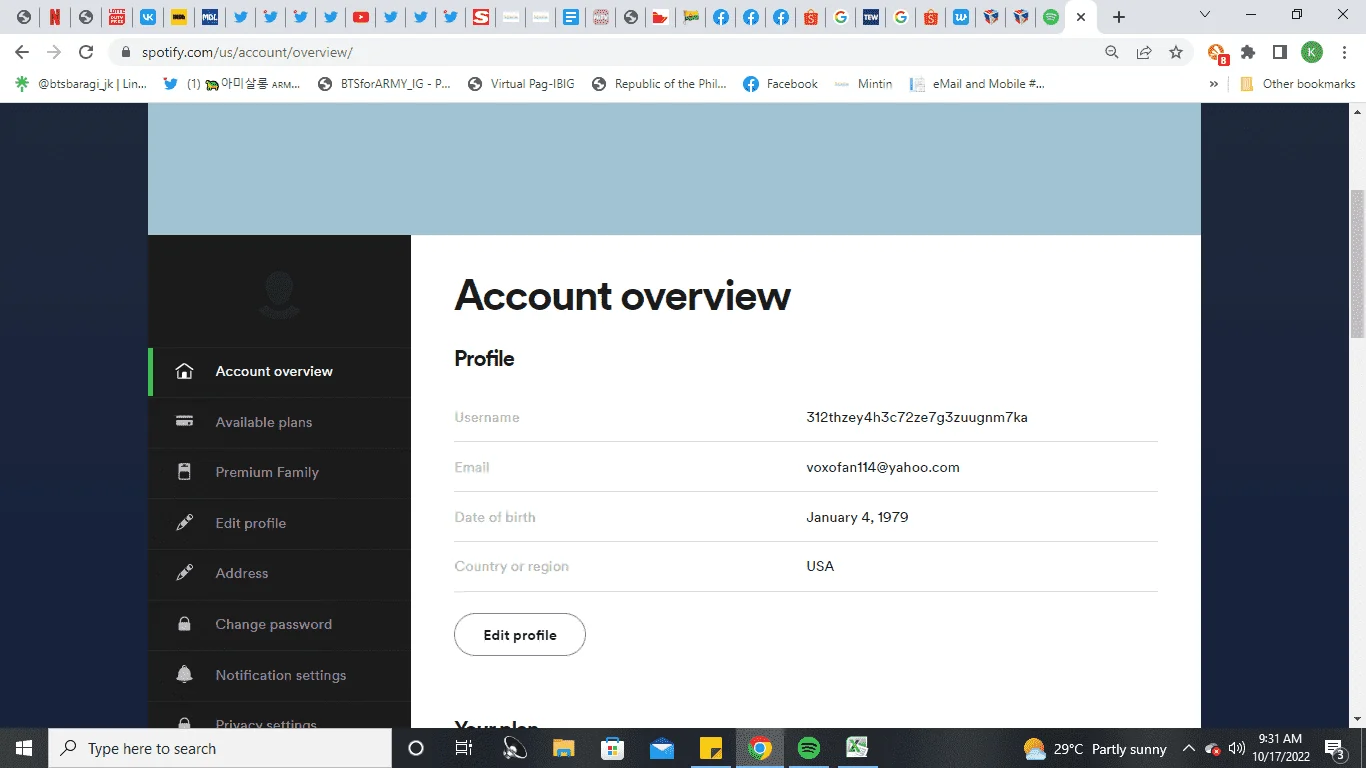Open the volume control in the tray
This screenshot has height=768, width=1366.
pyautogui.click(x=1236, y=748)
